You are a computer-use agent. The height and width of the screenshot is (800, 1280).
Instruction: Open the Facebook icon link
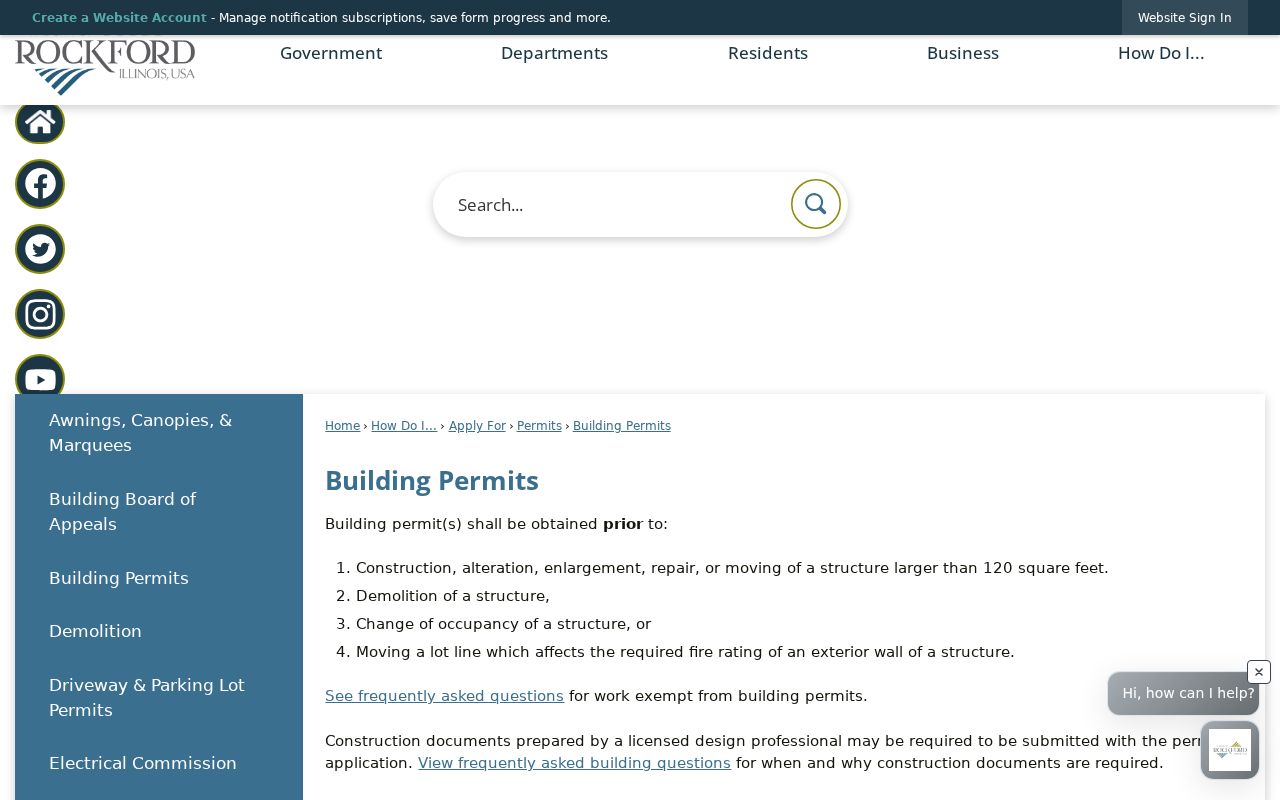(x=40, y=184)
